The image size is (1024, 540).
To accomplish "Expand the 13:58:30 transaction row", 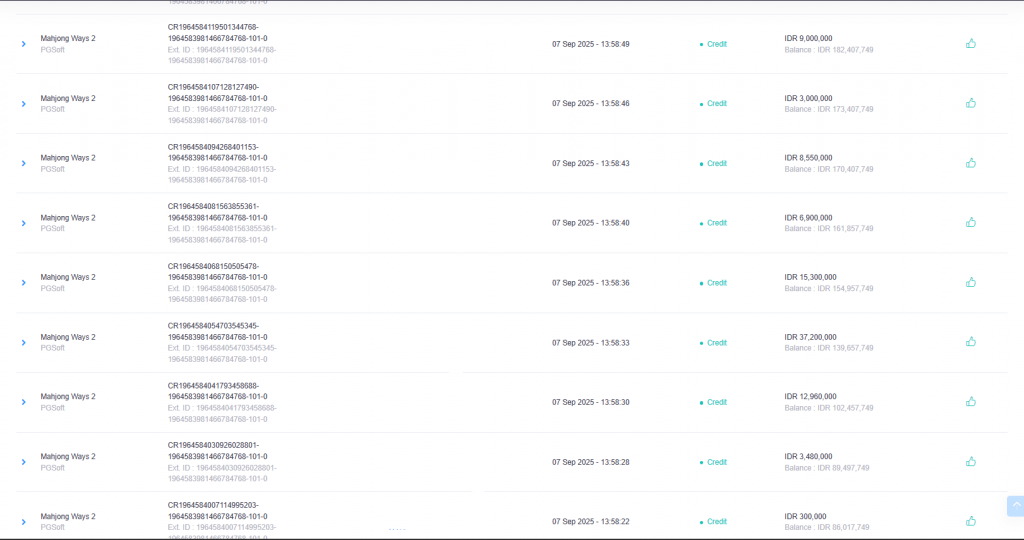I will (24, 402).
